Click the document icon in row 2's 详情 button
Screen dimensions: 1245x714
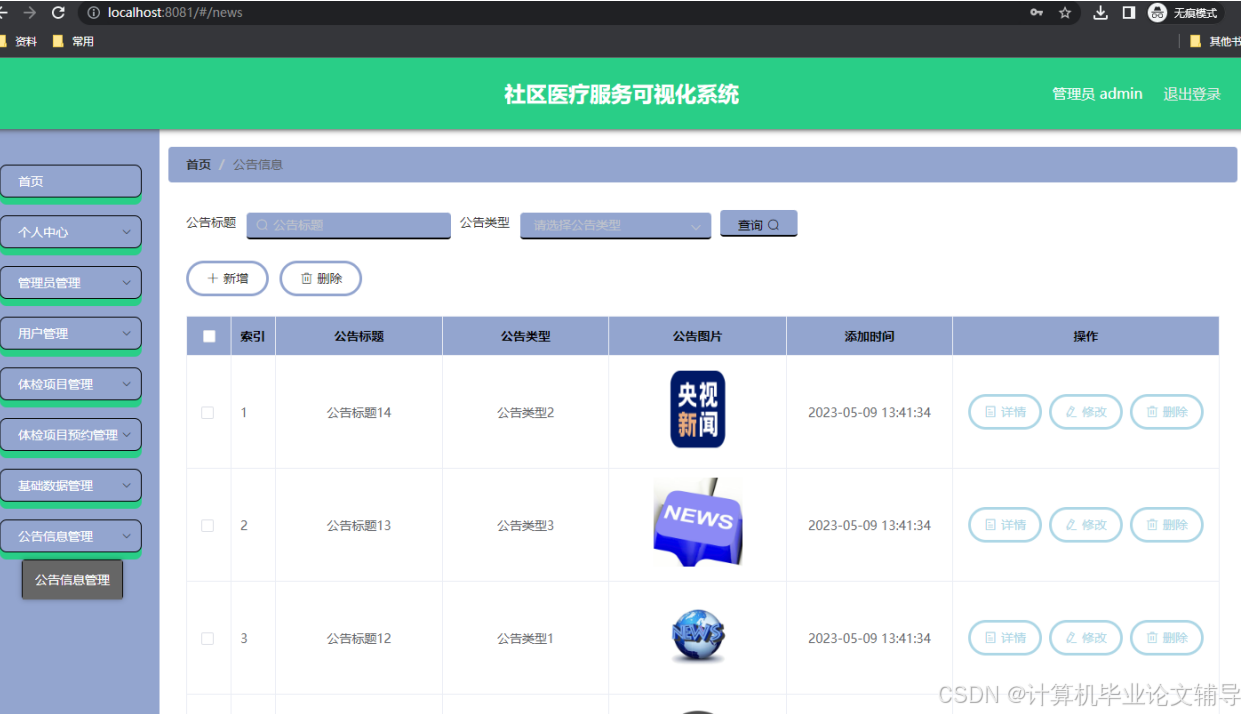(990, 524)
